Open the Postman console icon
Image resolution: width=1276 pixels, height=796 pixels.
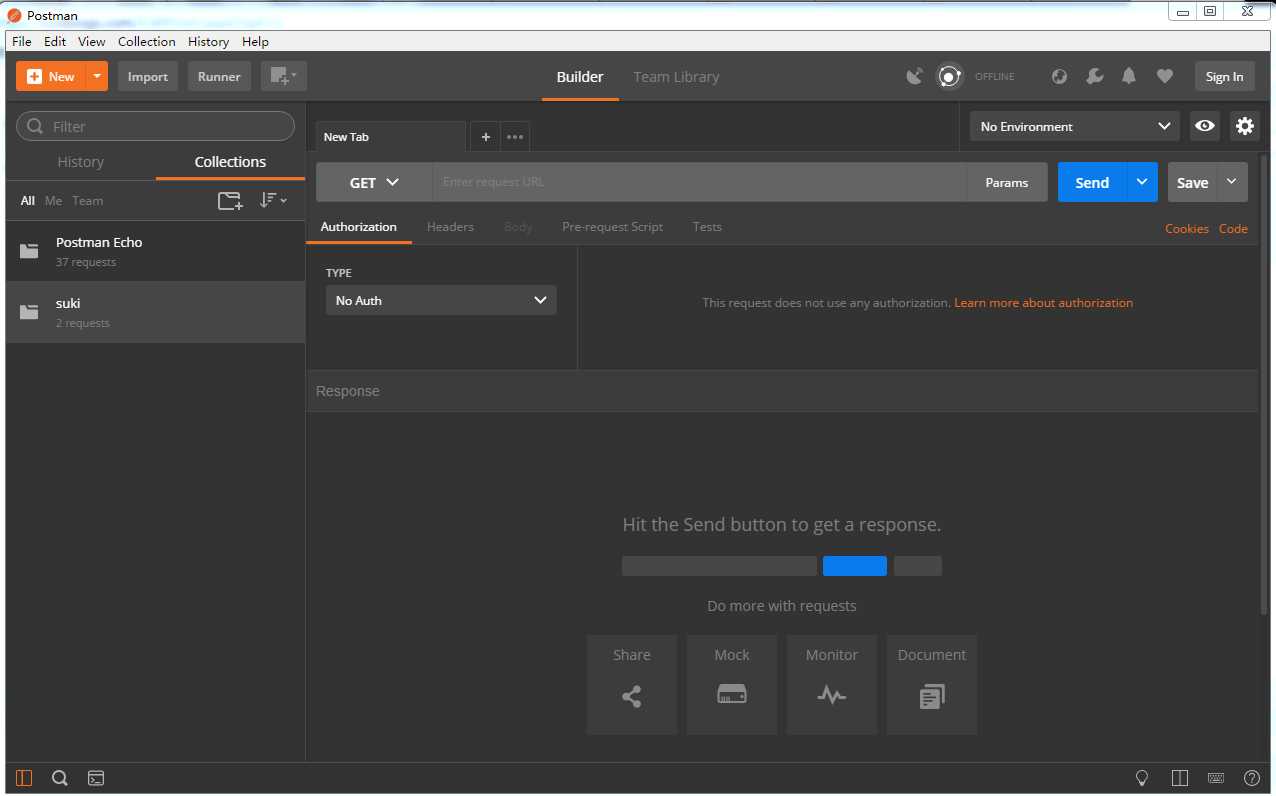pyautogui.click(x=96, y=778)
